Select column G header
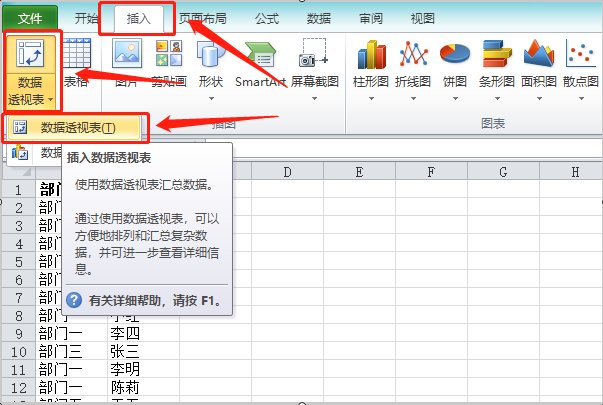603x405 pixels. pos(503,172)
